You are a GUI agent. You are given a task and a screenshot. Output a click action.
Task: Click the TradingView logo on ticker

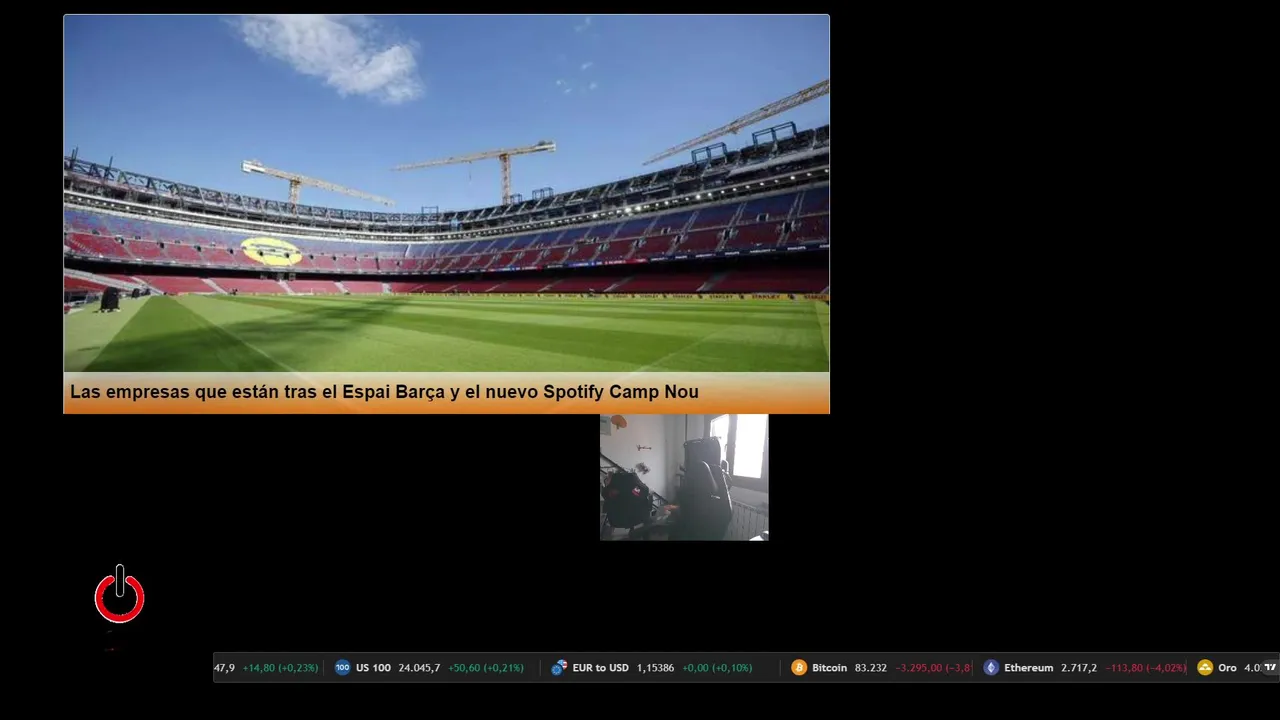pos(1270,667)
